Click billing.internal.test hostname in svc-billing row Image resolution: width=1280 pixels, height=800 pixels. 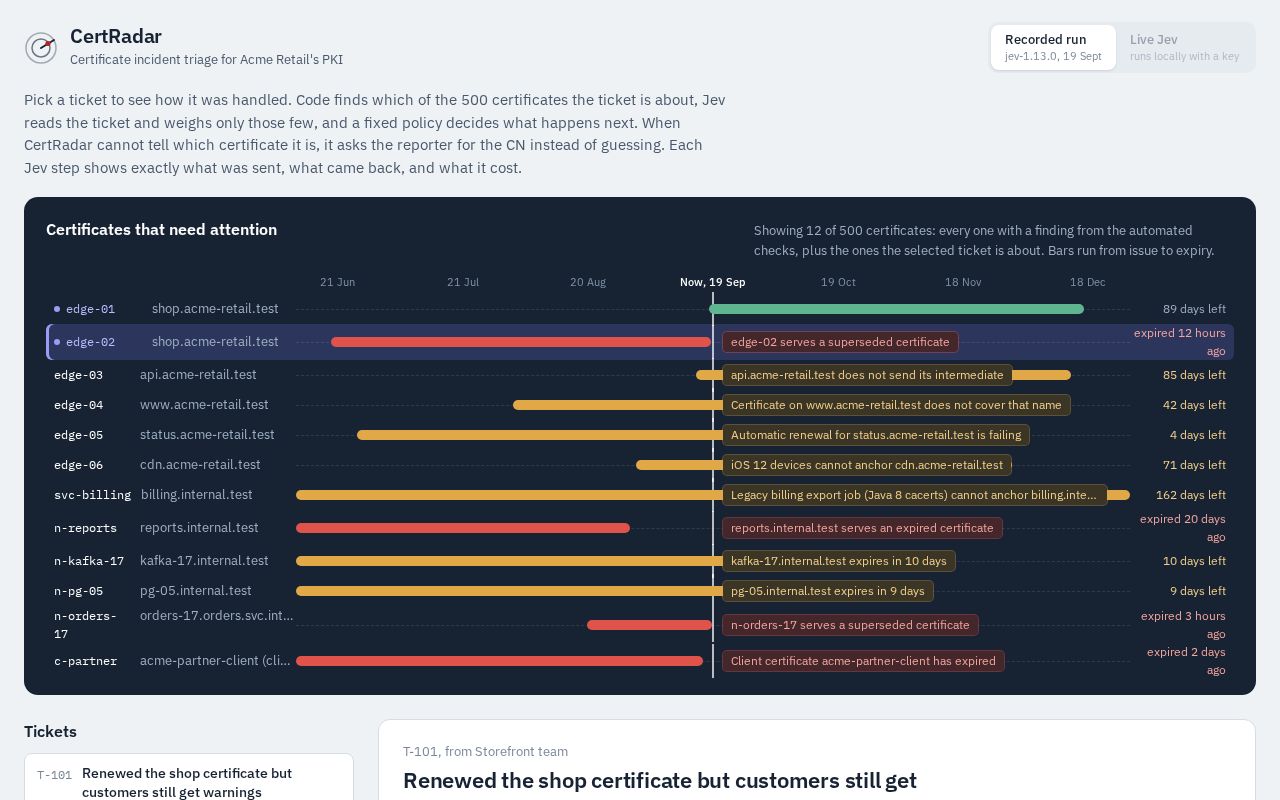click(x=197, y=495)
